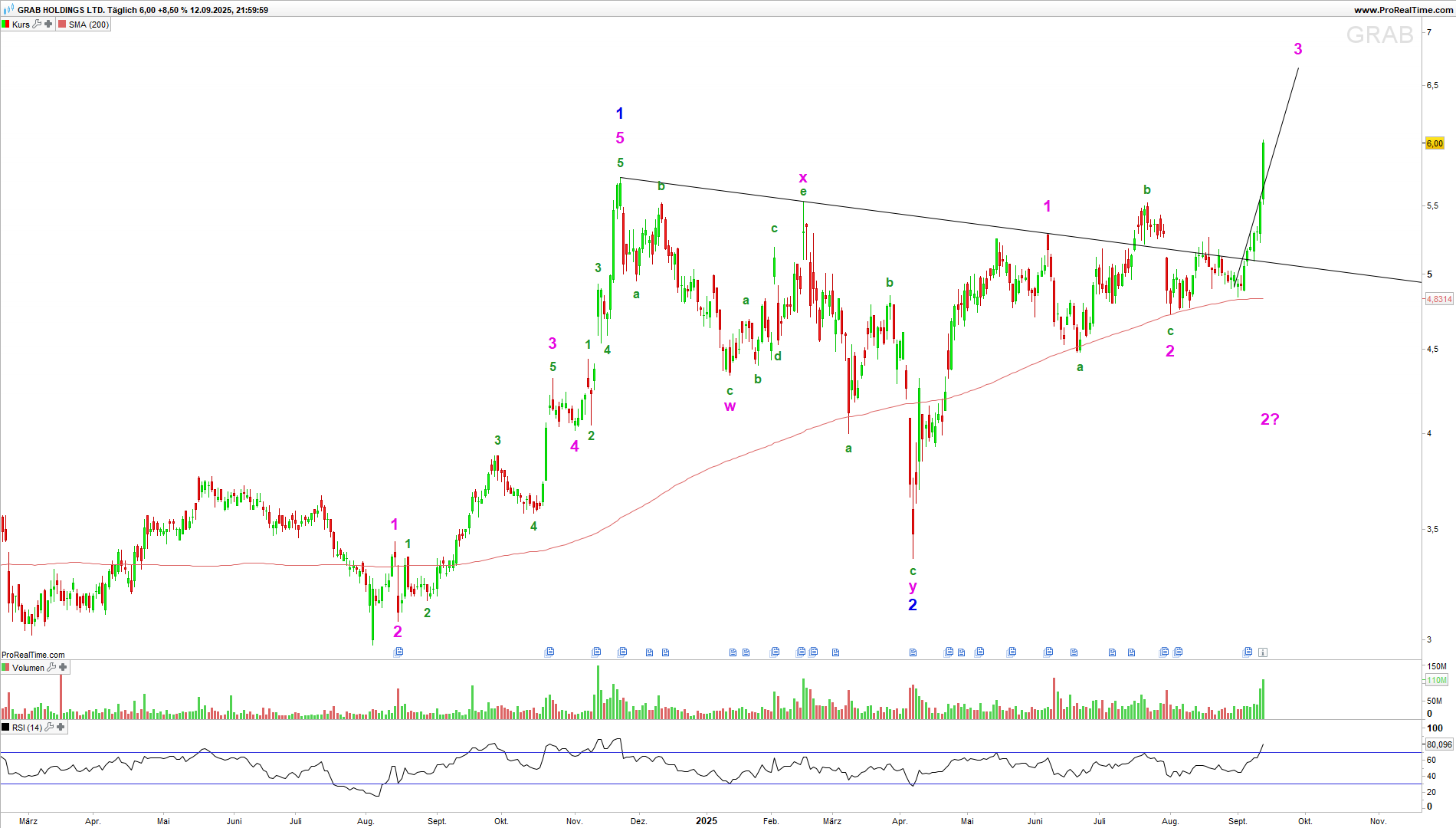This screenshot has width=1456, height=828.
Task: Click the 110M volume value label
Action: coord(1437,680)
